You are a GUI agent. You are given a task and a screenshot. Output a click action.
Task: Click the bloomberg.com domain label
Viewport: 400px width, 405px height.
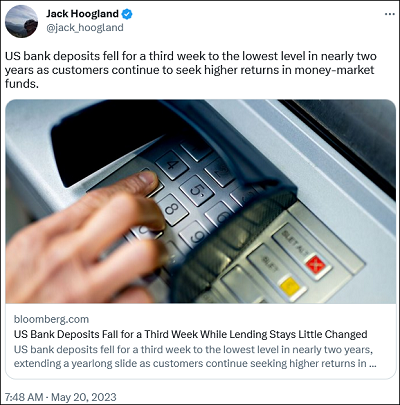pos(51,319)
